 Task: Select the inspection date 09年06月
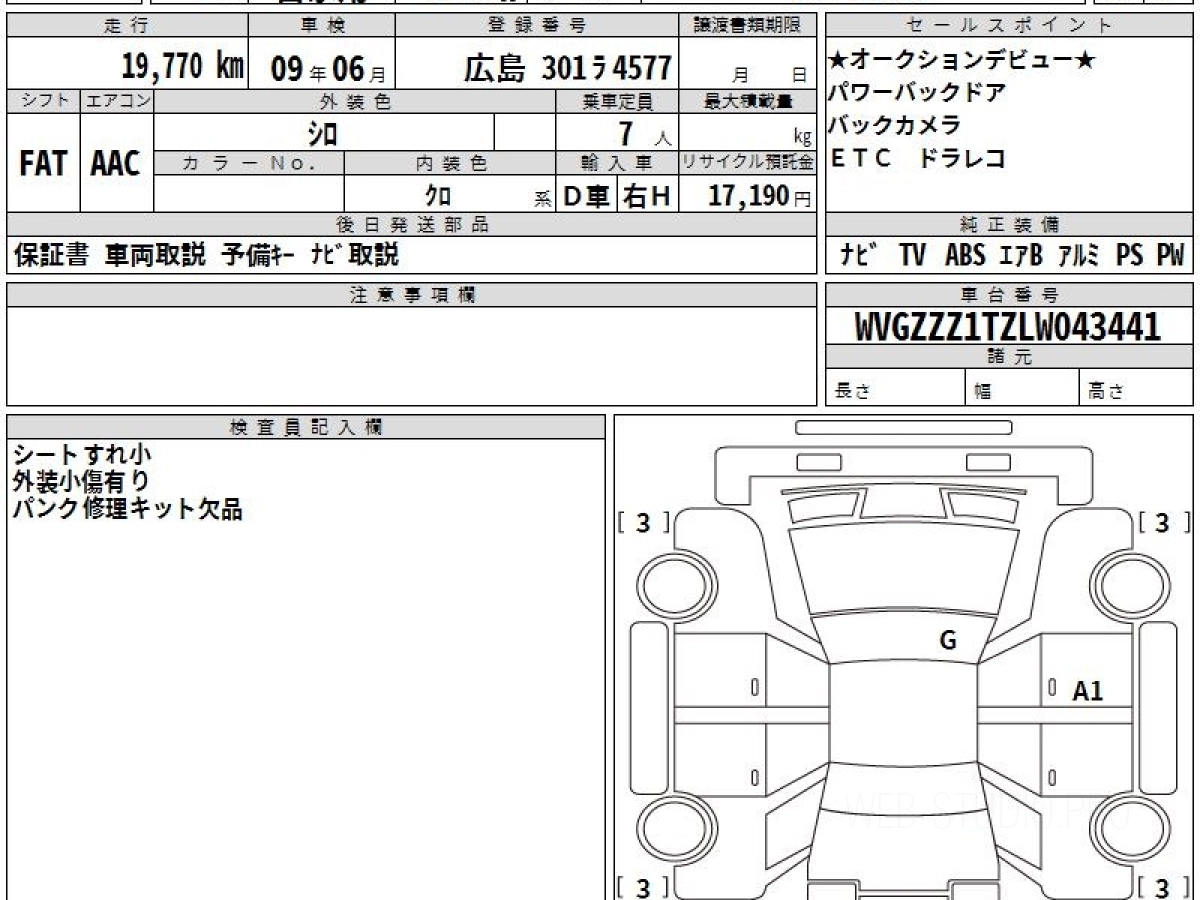[328, 69]
